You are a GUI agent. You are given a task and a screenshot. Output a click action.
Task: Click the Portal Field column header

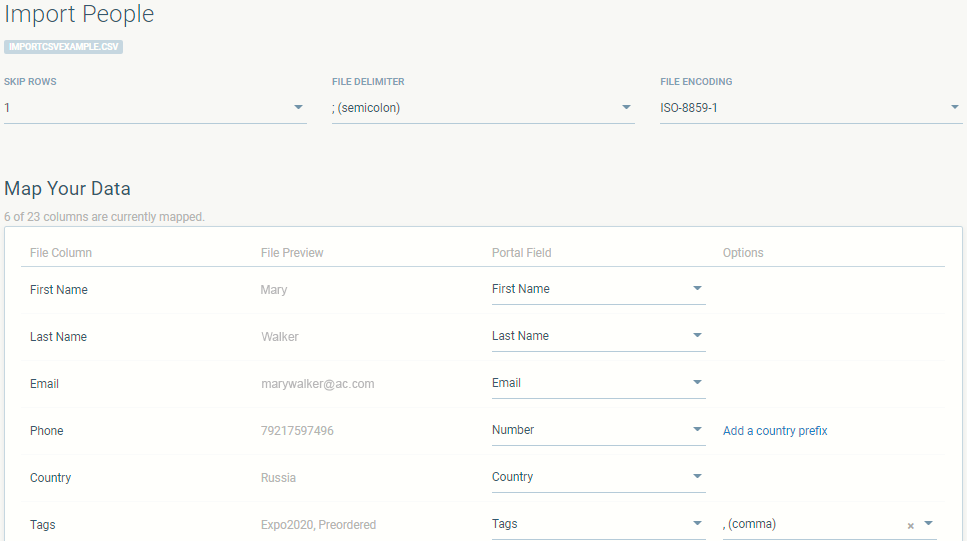click(x=521, y=253)
